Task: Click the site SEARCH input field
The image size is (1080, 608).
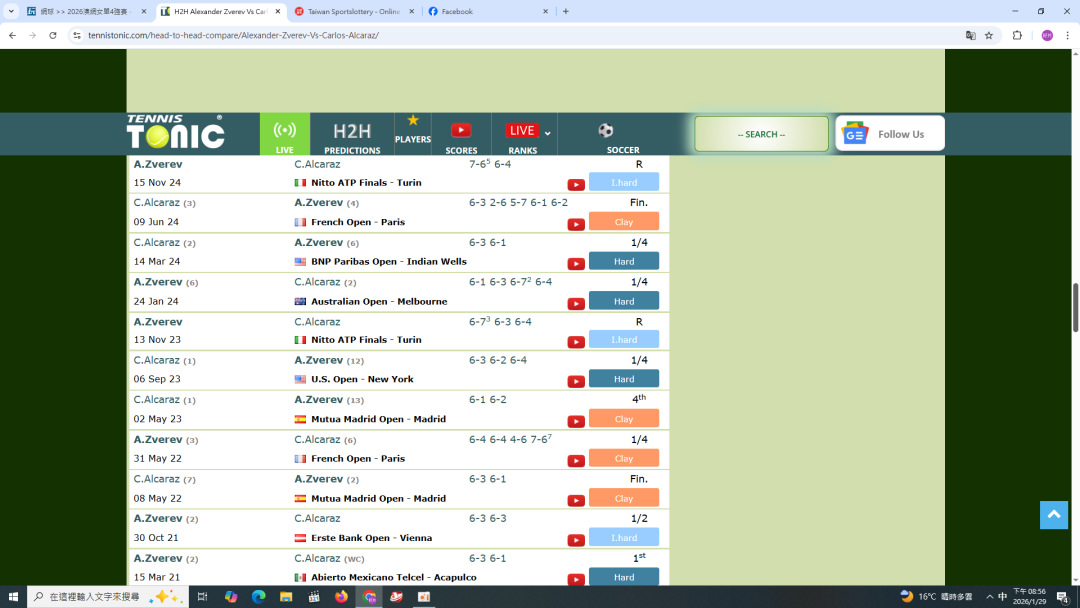Action: tap(761, 134)
